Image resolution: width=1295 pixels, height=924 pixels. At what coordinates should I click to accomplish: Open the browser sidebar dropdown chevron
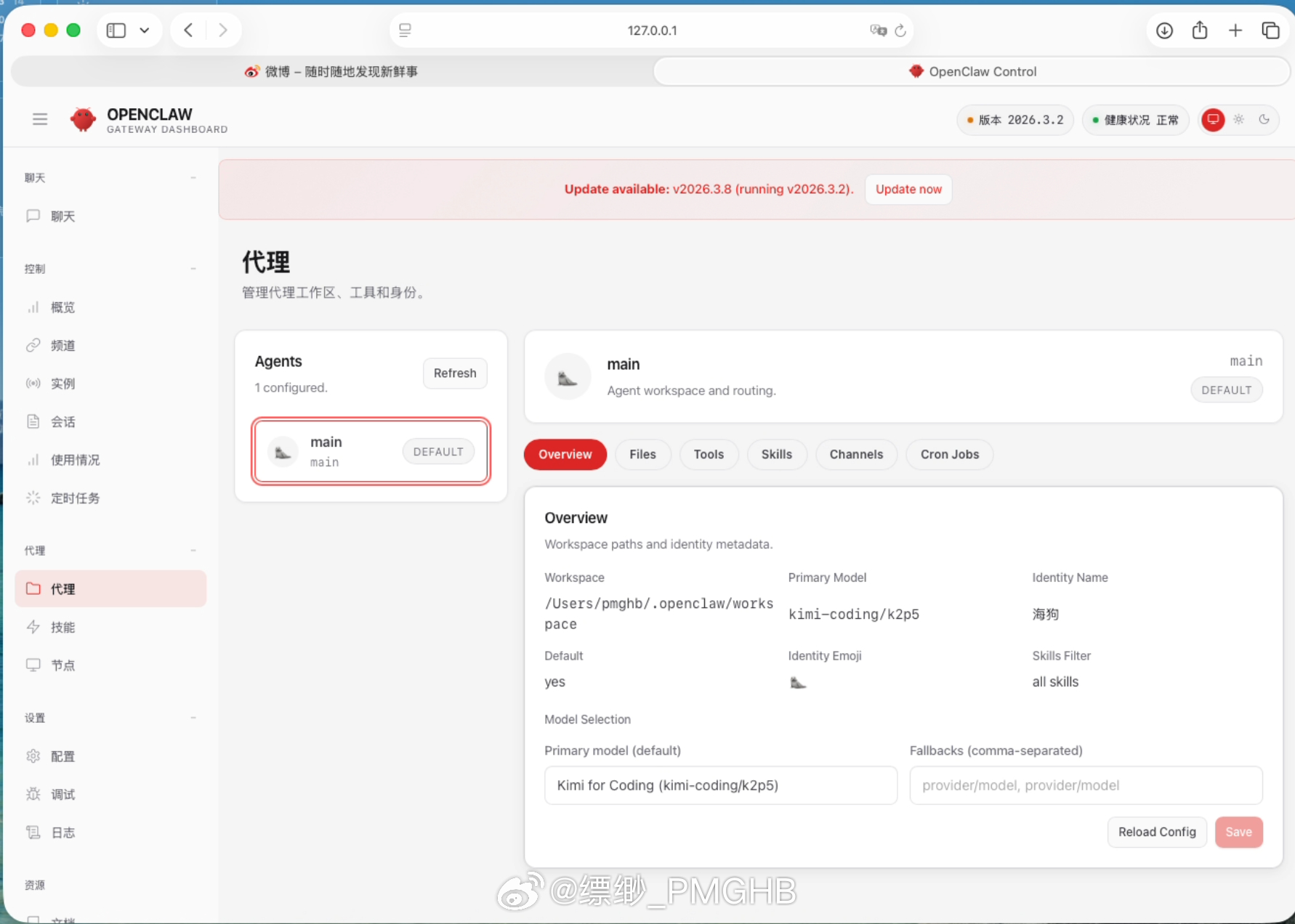click(144, 30)
